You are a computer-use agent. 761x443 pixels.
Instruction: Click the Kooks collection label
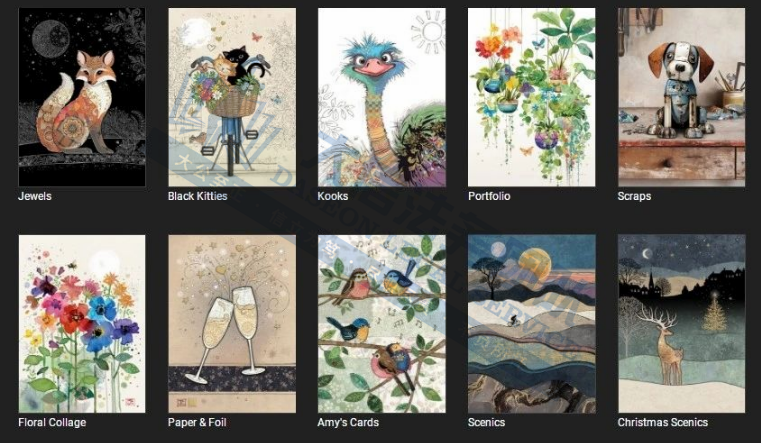point(333,196)
